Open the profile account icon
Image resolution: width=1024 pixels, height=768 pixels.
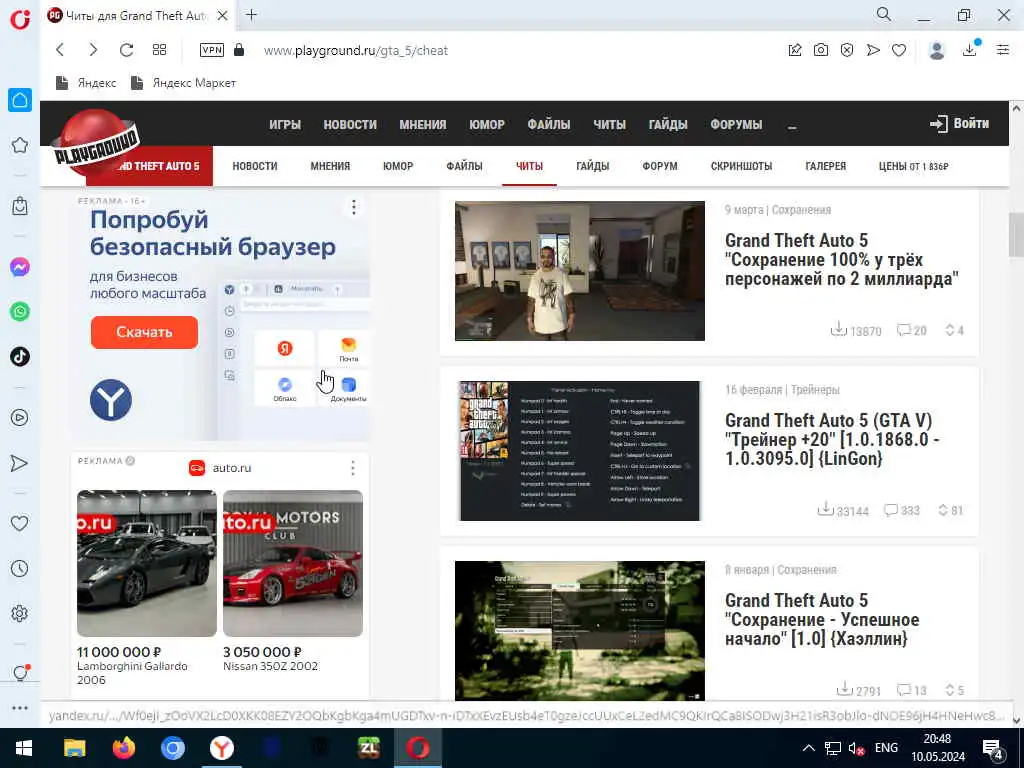[936, 50]
